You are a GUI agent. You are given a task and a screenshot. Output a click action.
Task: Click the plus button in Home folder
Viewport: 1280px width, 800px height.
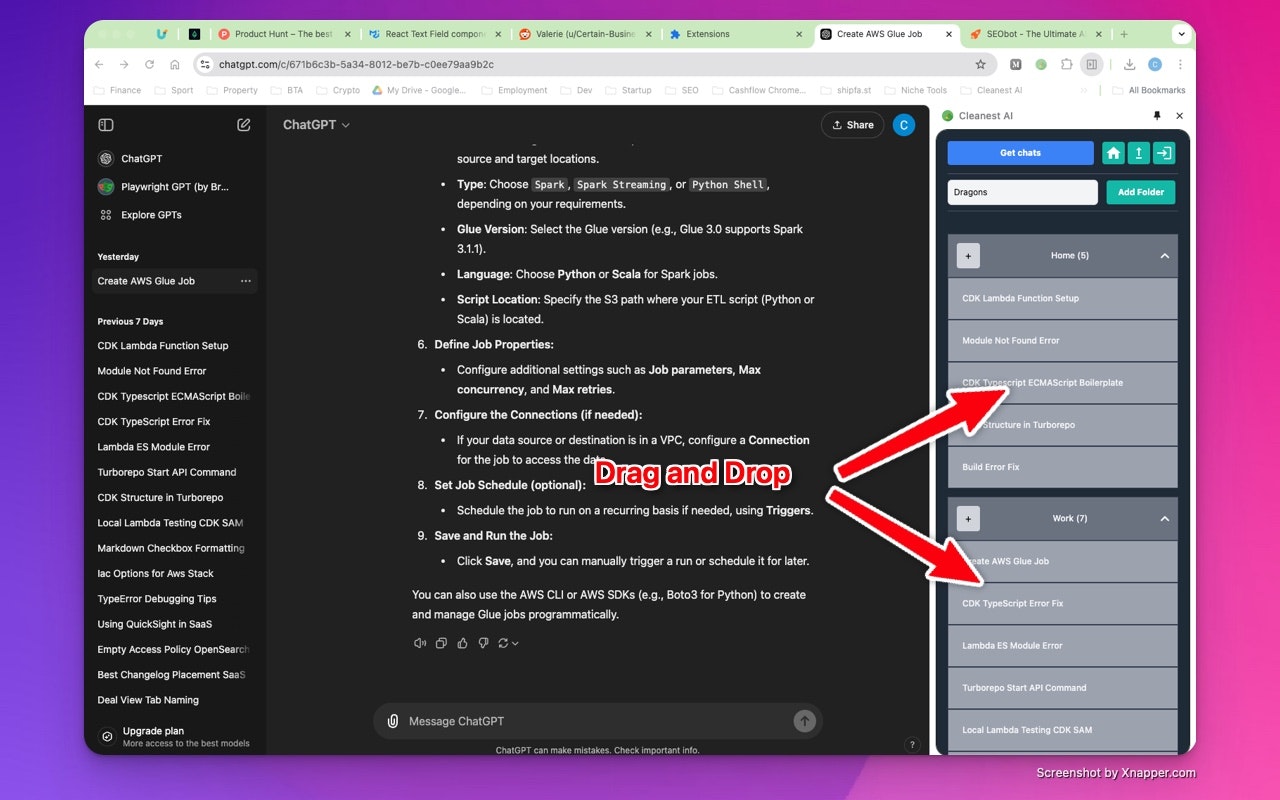pos(968,256)
